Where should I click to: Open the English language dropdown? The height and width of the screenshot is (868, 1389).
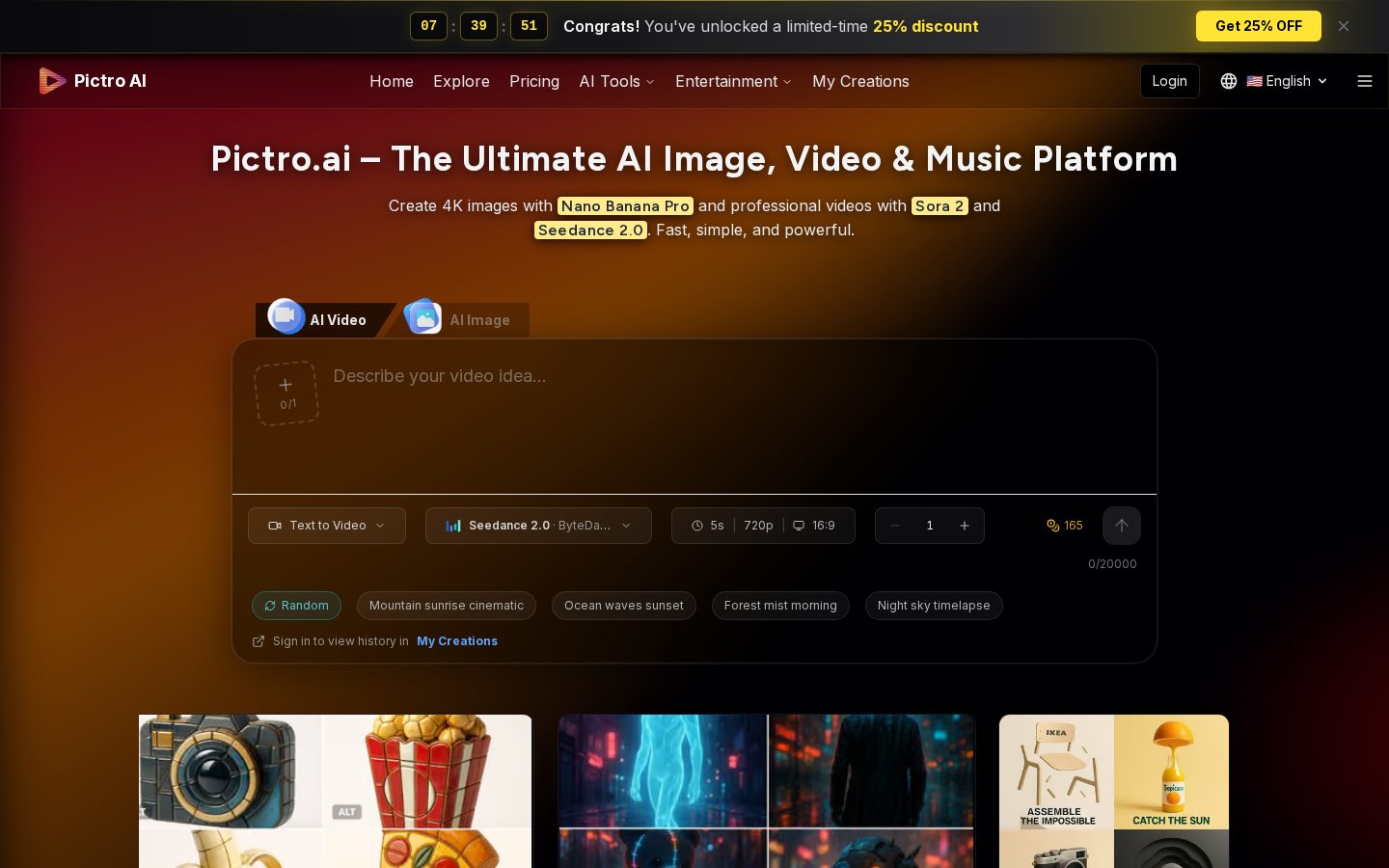[1287, 81]
